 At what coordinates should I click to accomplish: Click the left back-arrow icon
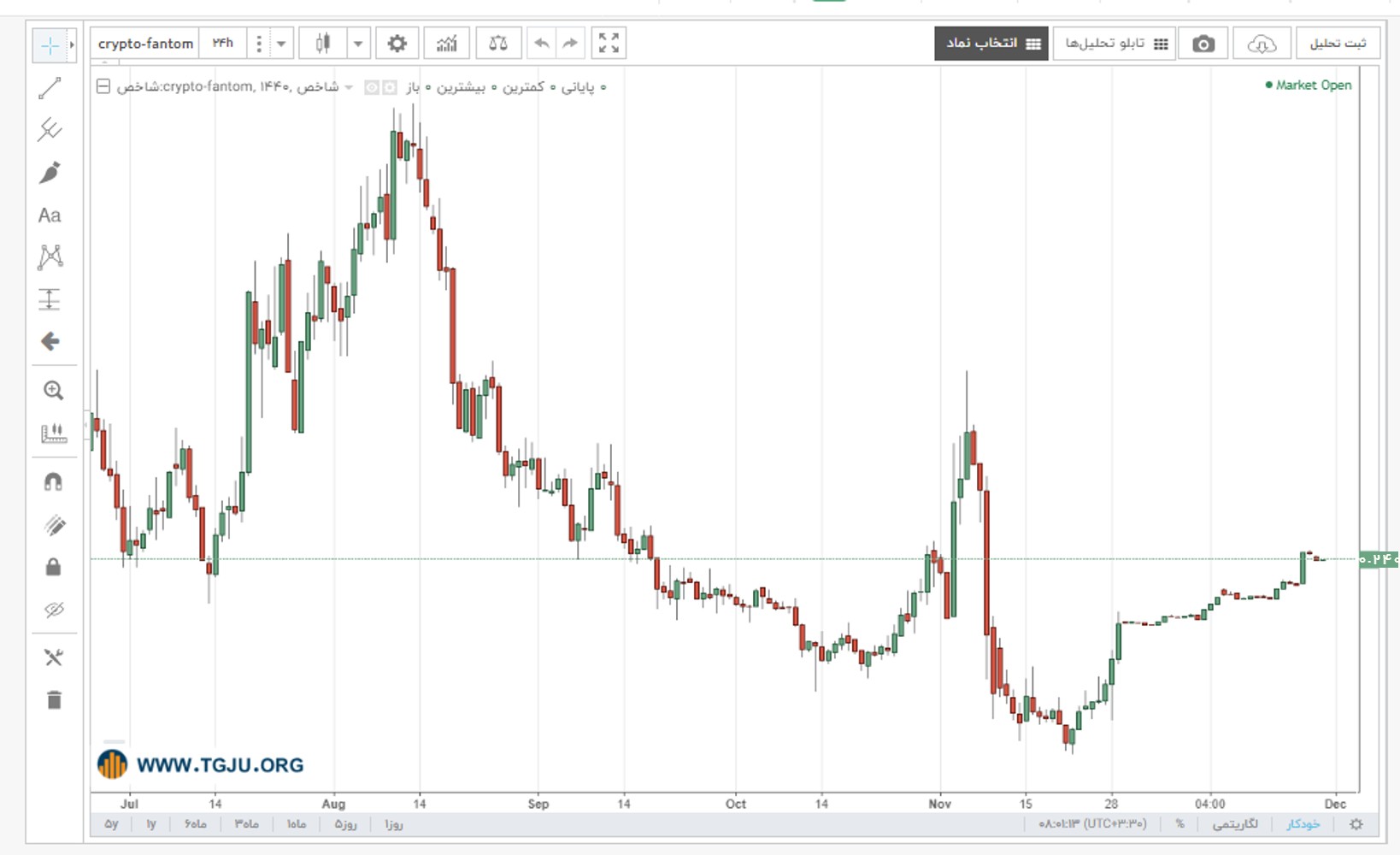click(50, 342)
